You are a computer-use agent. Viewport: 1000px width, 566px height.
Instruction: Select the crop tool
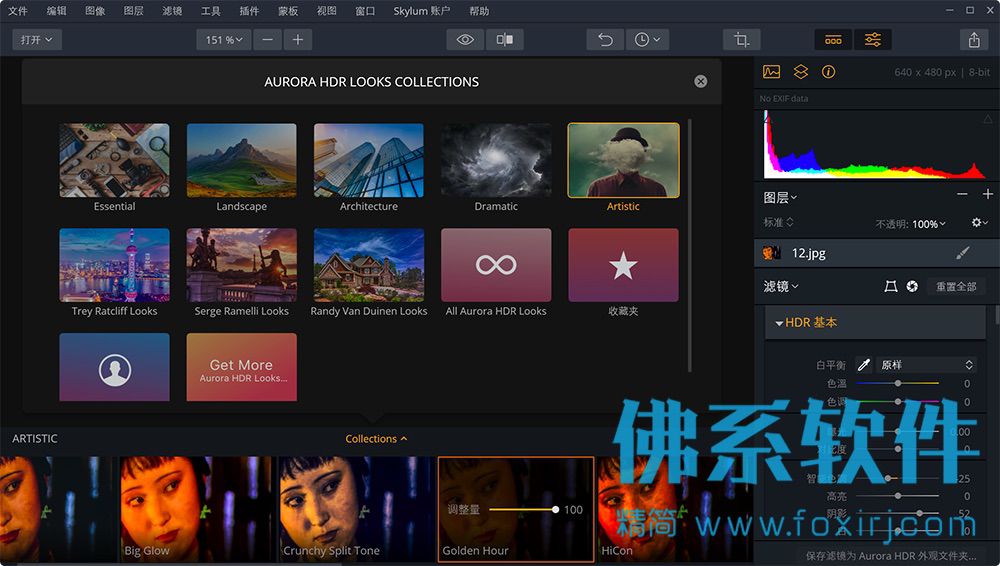click(x=741, y=40)
